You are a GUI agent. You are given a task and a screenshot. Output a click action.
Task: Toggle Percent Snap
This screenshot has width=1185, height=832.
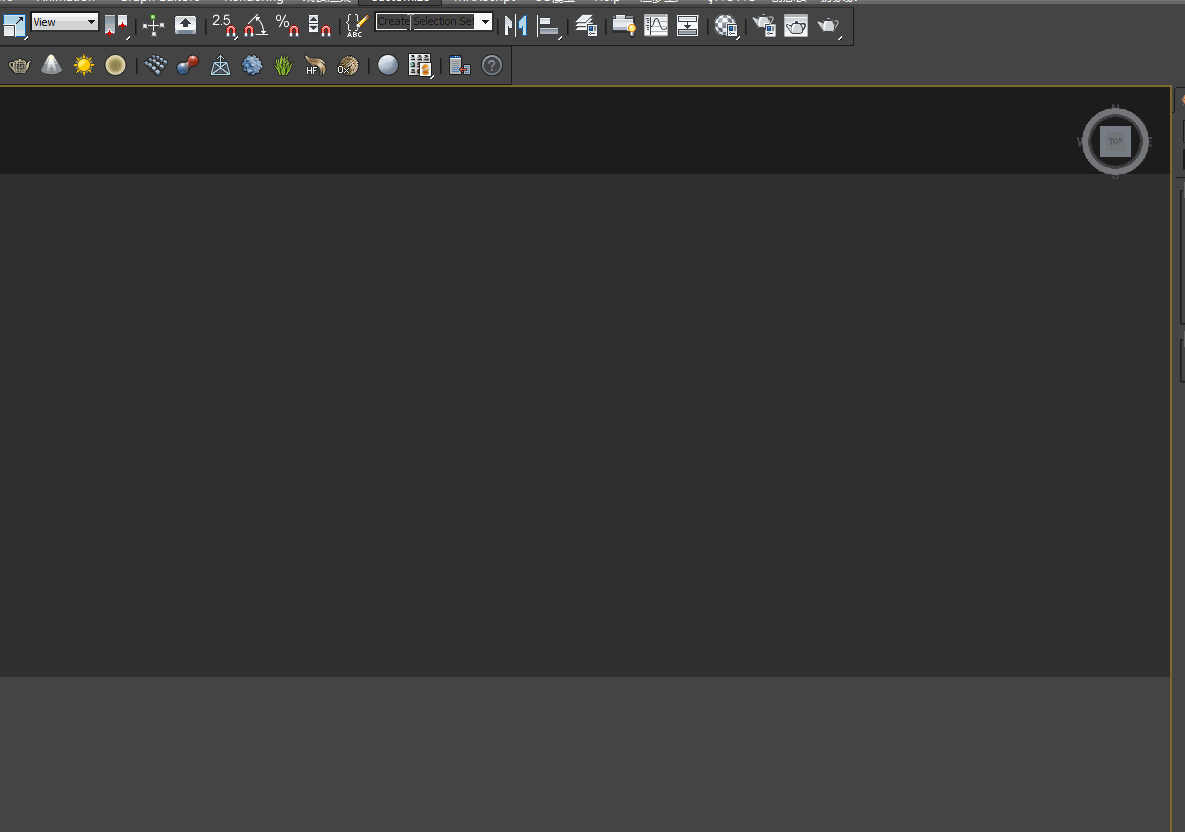coord(287,26)
